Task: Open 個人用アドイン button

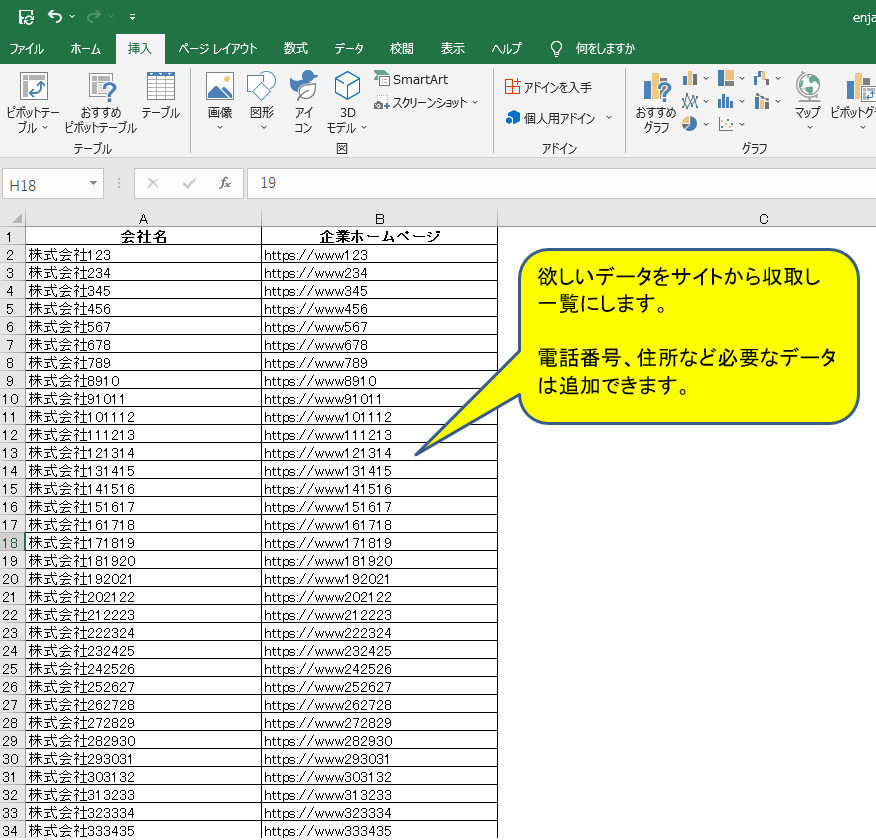Action: coord(551,118)
